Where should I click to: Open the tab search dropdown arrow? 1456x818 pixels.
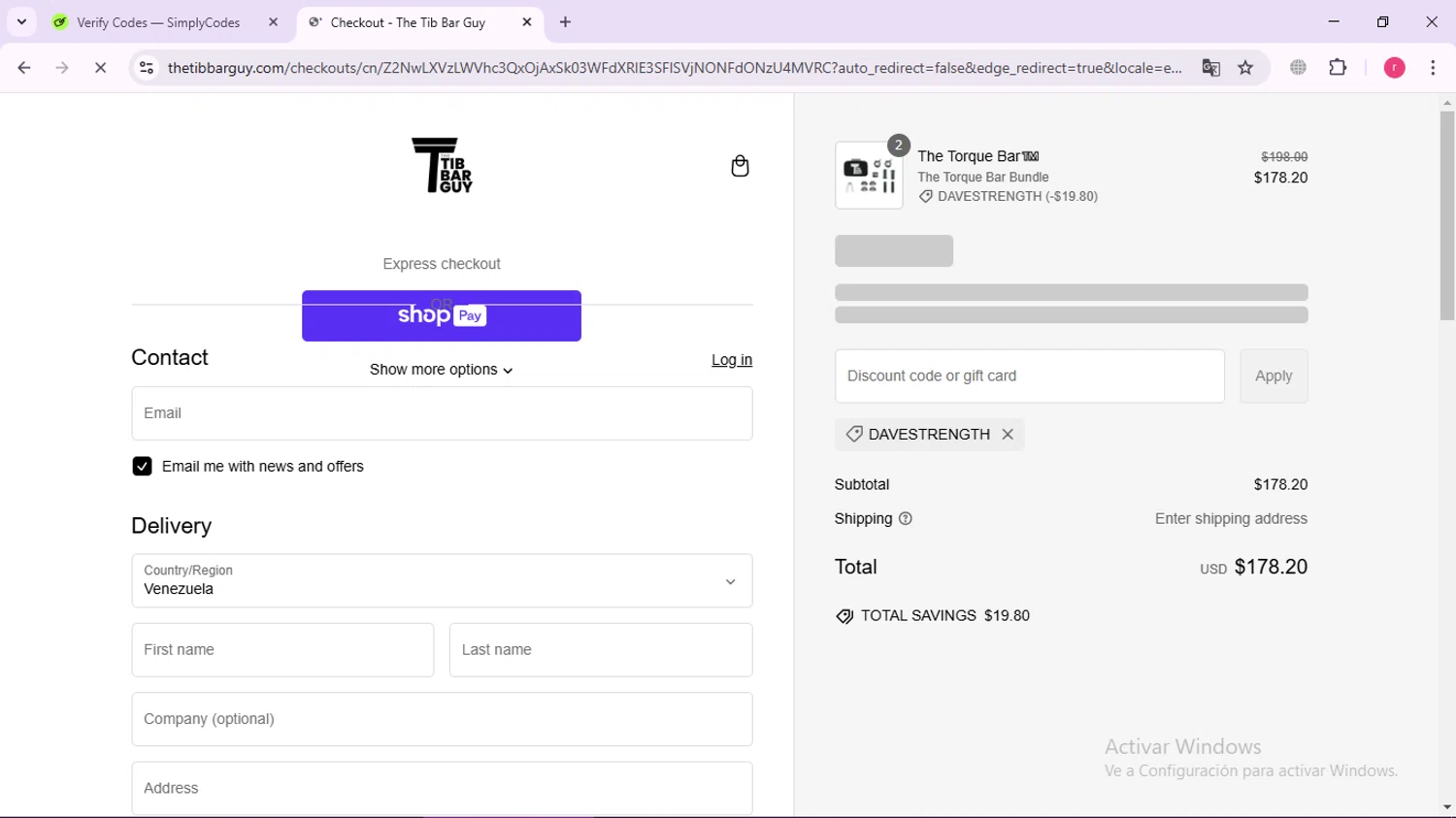[21, 22]
